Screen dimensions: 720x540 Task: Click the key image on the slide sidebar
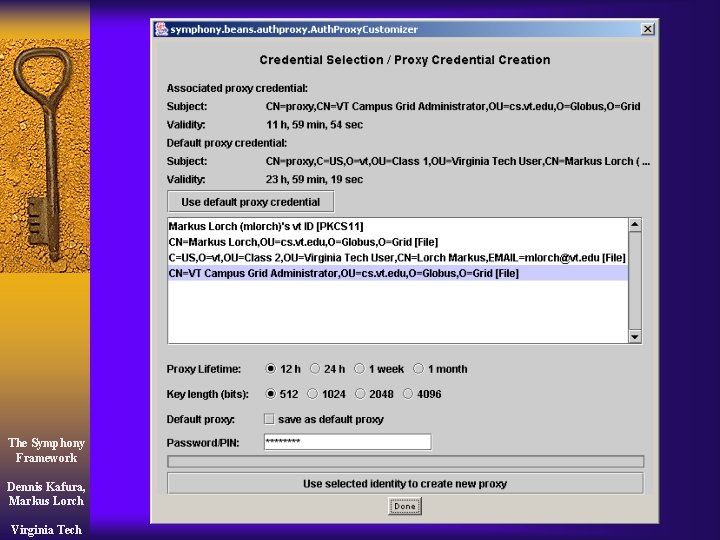(x=45, y=154)
